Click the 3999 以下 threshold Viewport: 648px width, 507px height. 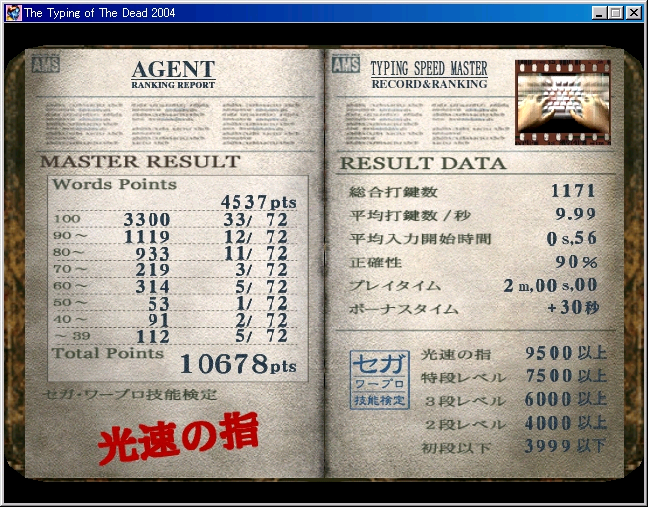click(565, 446)
